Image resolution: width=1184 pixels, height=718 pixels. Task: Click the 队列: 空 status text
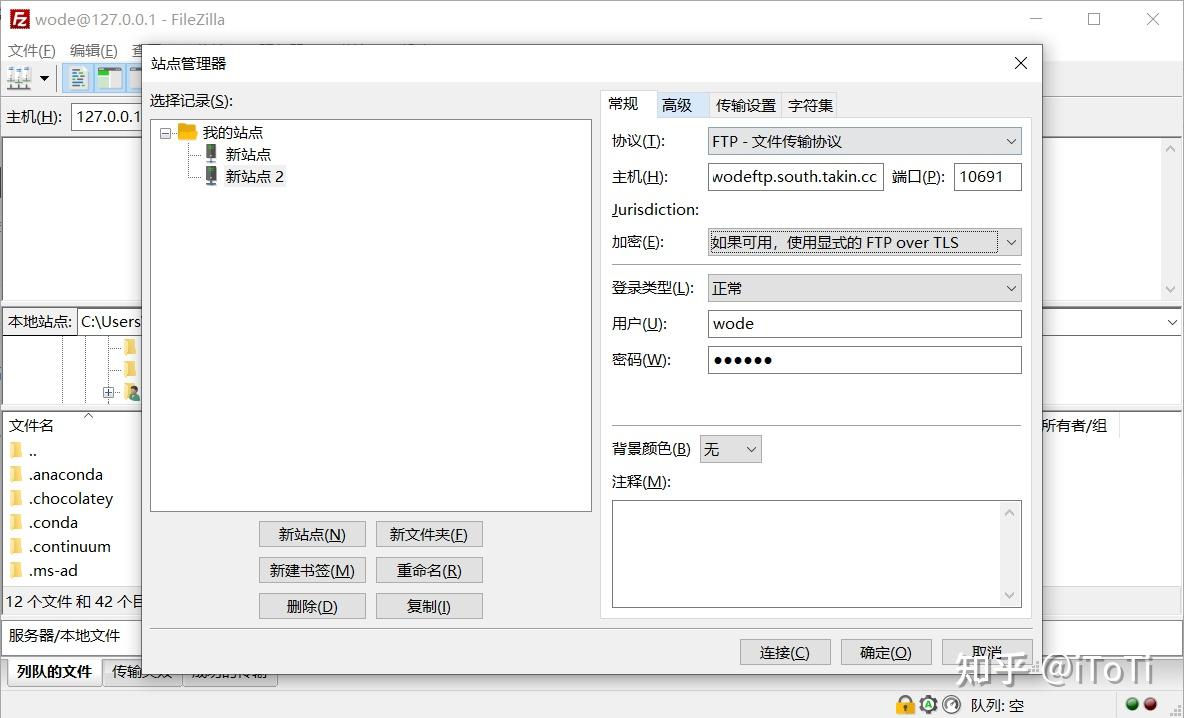coord(997,705)
